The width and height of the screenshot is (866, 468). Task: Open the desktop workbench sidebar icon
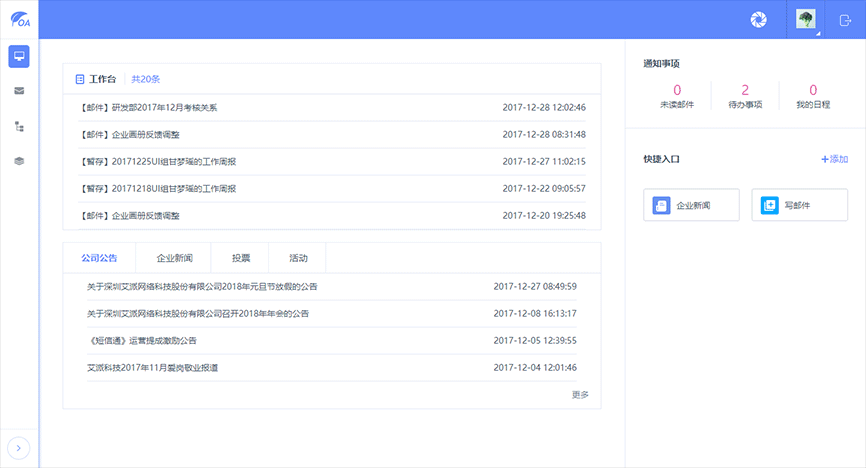[19, 56]
